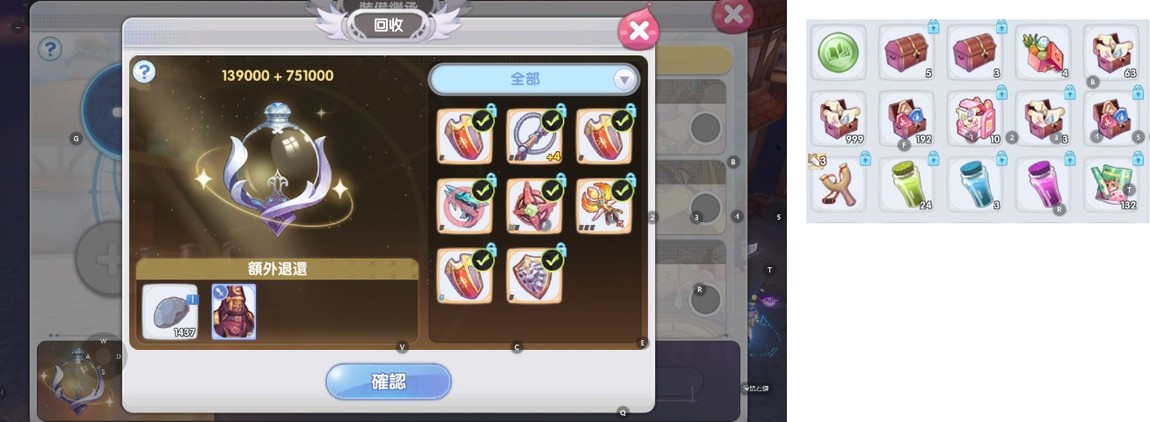This screenshot has width=1150, height=422.
Task: Click the 回收 title tab
Action: pyautogui.click(x=388, y=25)
